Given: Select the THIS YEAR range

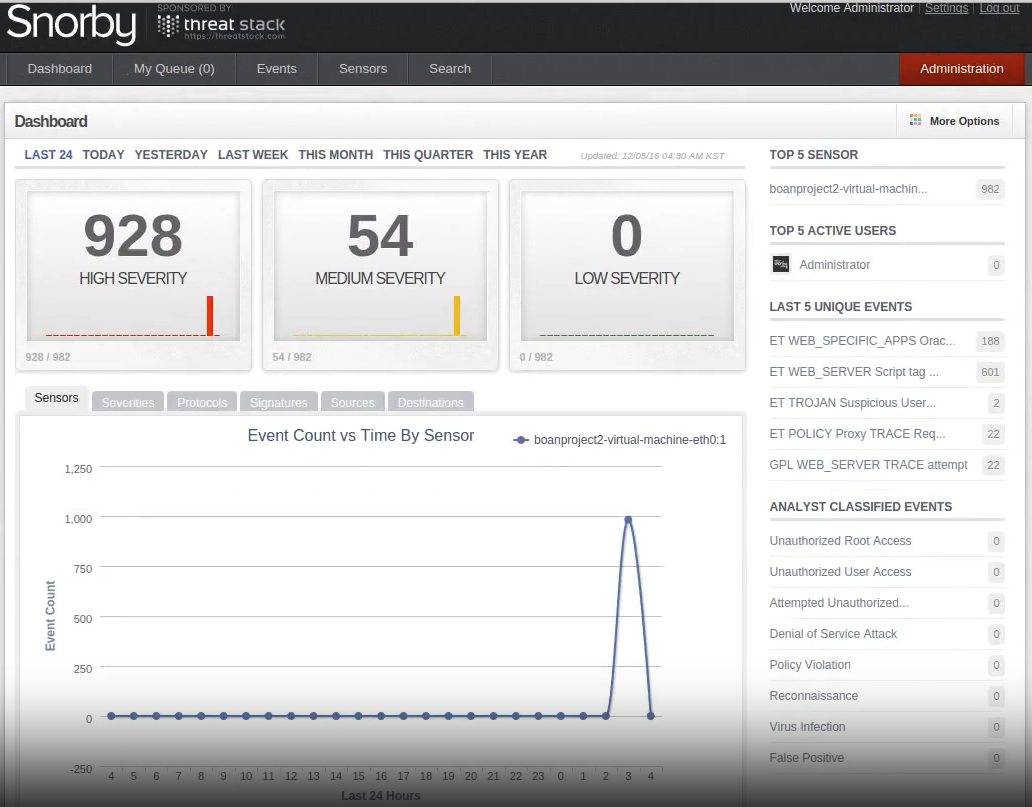Looking at the screenshot, I should (x=515, y=155).
